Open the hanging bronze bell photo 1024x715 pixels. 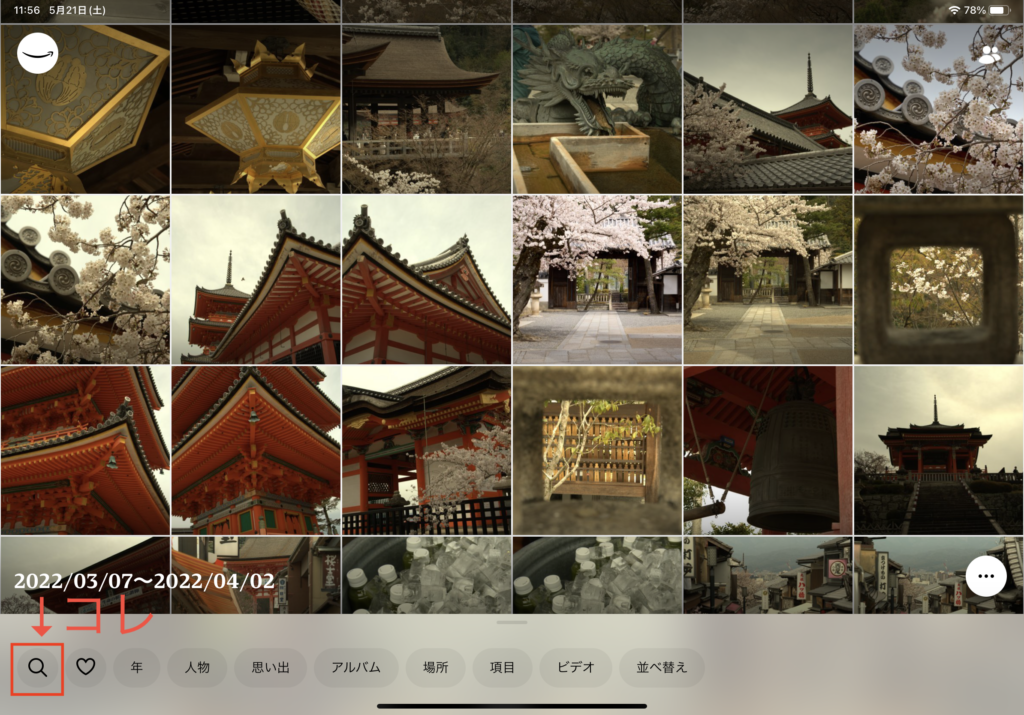click(x=768, y=450)
